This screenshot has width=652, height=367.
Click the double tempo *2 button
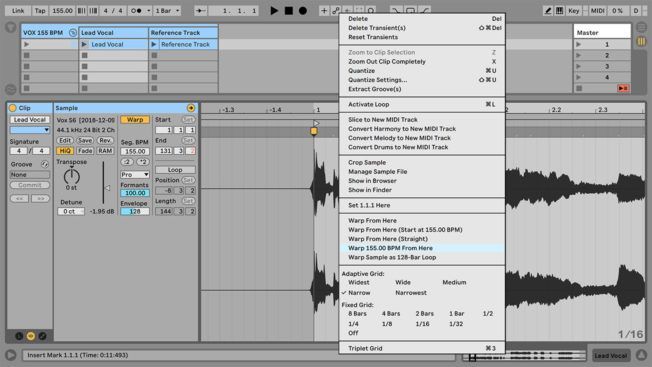(x=143, y=162)
